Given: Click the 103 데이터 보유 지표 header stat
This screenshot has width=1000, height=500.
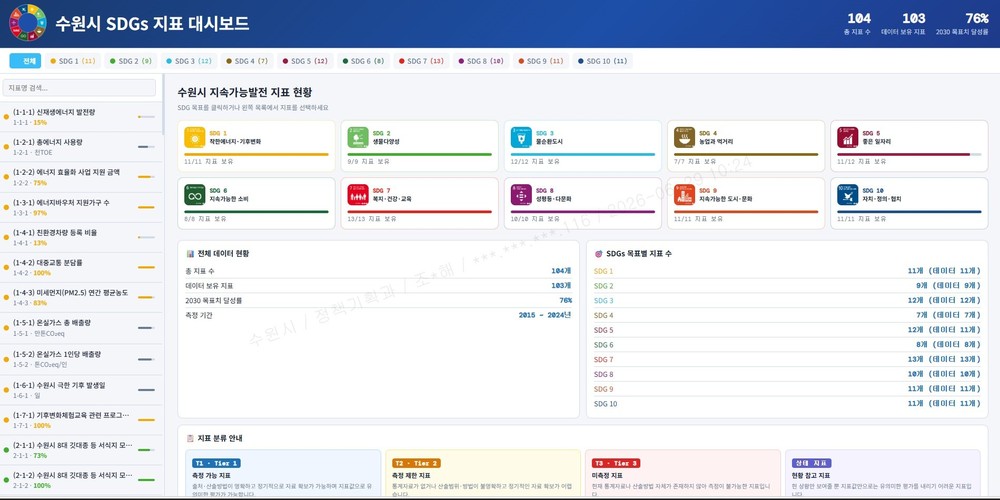Looking at the screenshot, I should click(903, 24).
